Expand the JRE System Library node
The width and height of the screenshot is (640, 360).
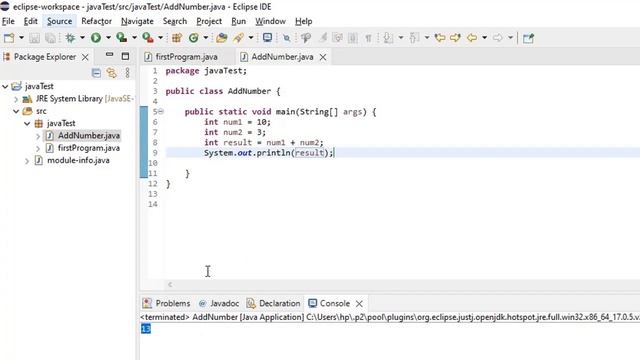(16, 99)
